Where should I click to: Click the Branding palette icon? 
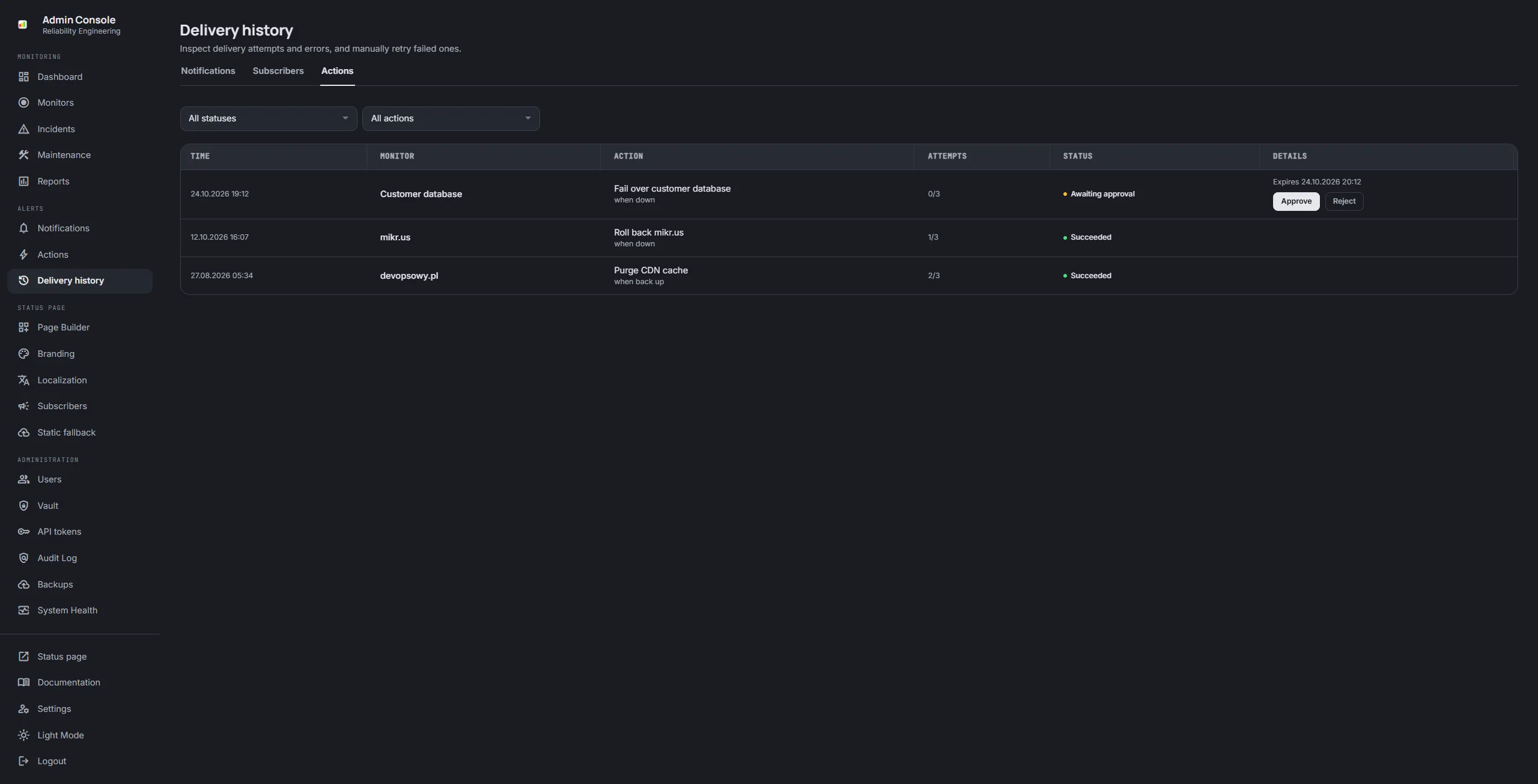[x=23, y=354]
